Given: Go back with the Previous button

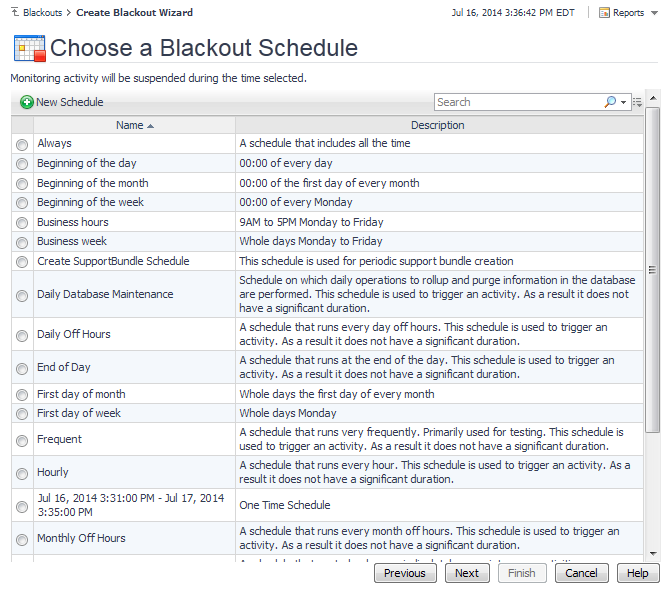Looking at the screenshot, I should click(x=404, y=573).
